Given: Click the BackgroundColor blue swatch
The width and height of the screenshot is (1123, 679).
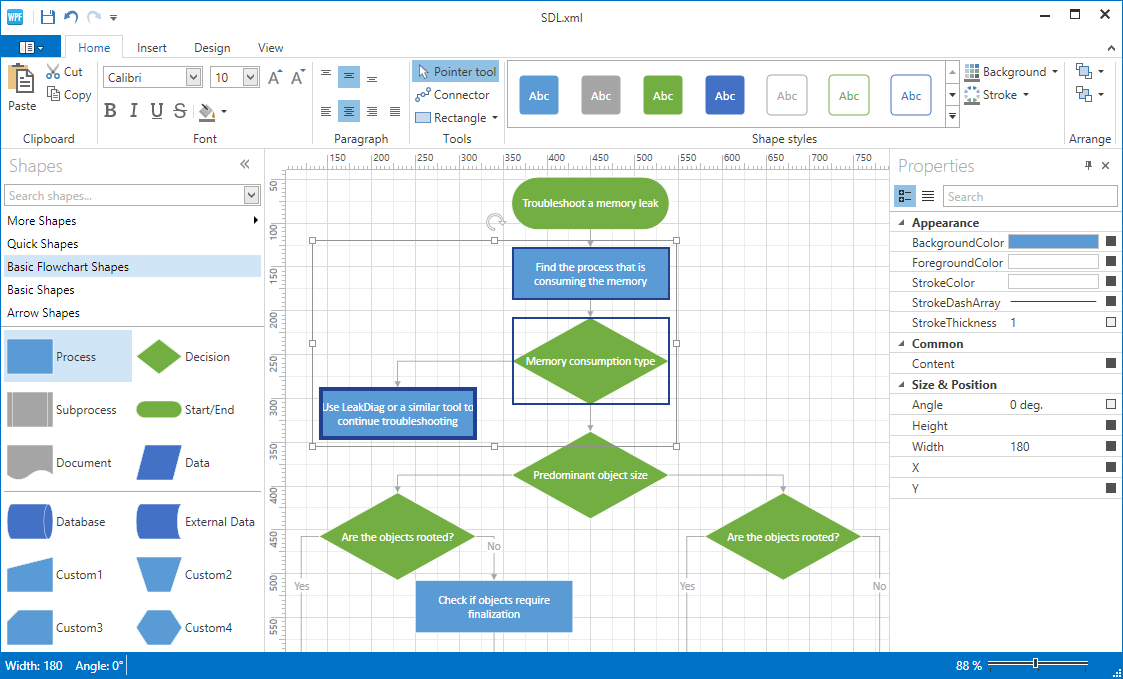Looking at the screenshot, I should point(1052,242).
